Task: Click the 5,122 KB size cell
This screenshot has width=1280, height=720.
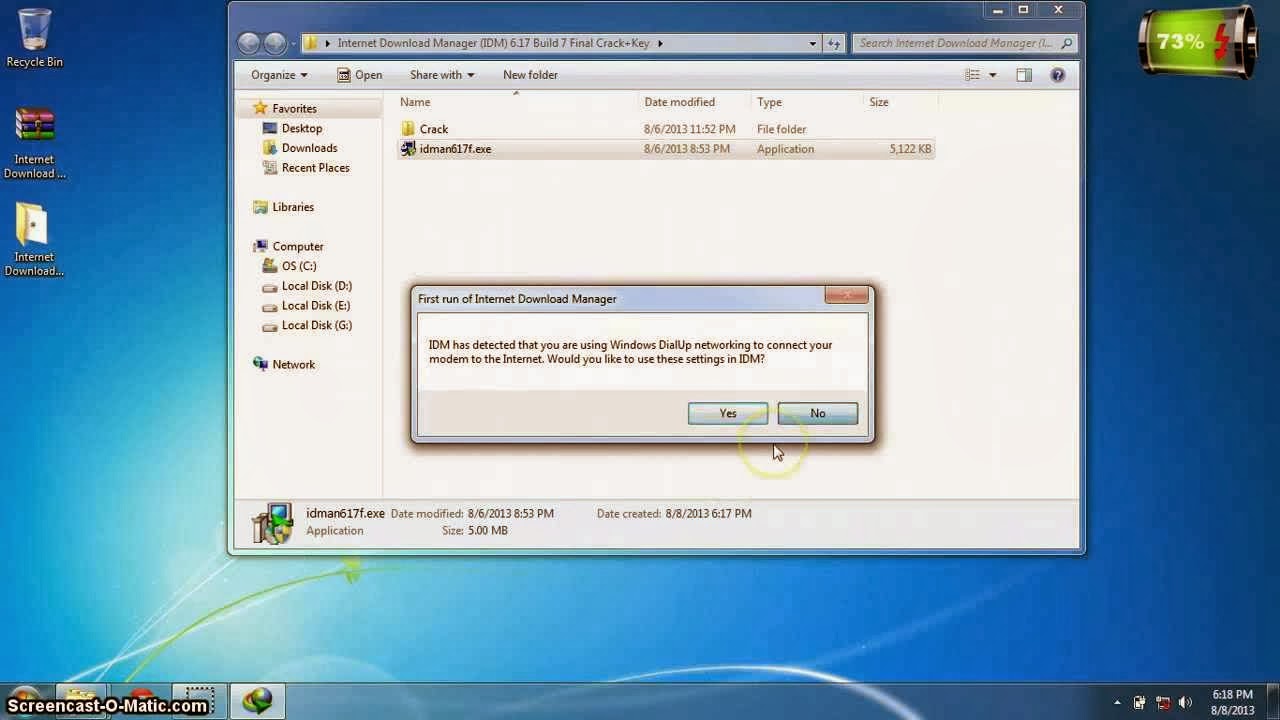Action: [x=910, y=149]
